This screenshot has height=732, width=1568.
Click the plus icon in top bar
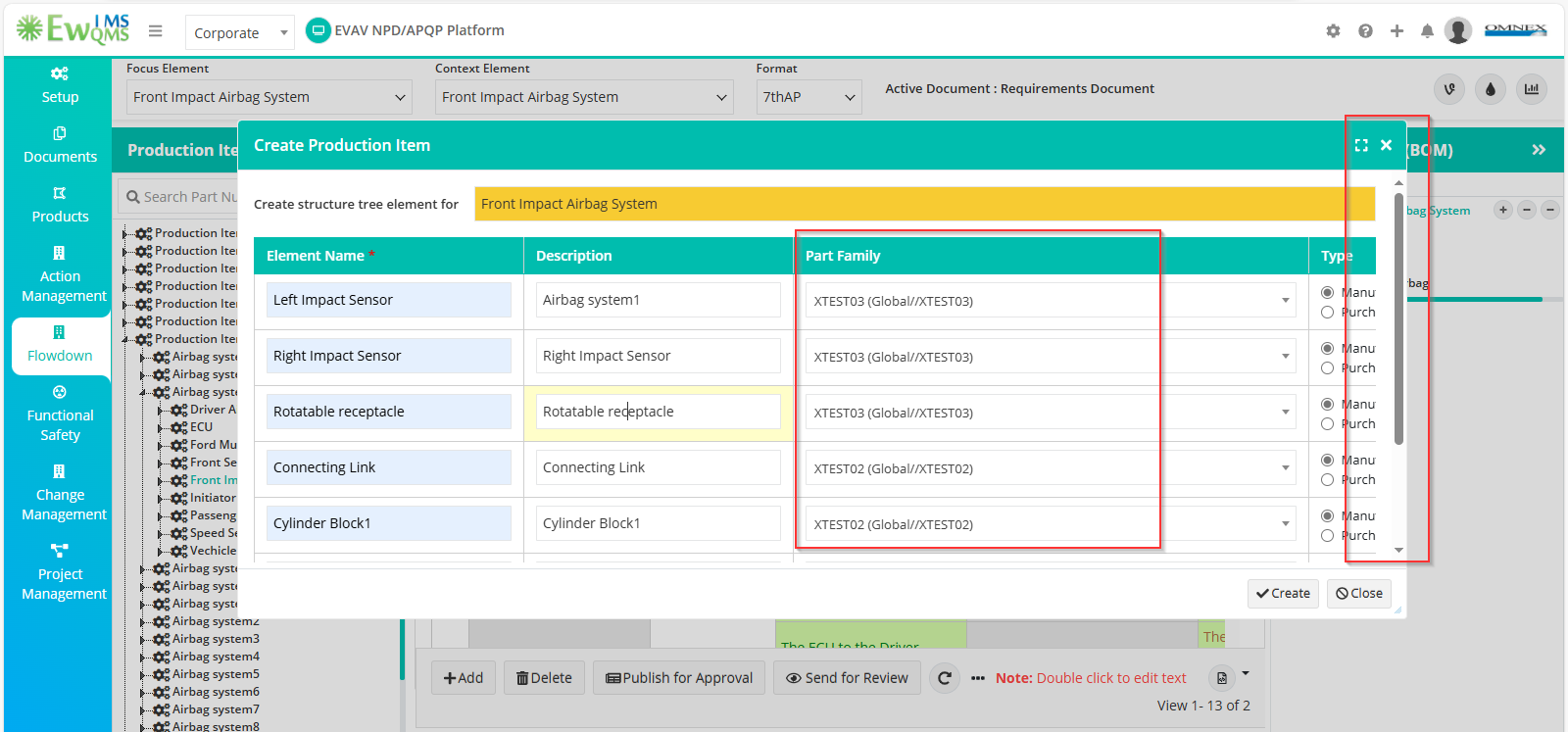point(1396,31)
